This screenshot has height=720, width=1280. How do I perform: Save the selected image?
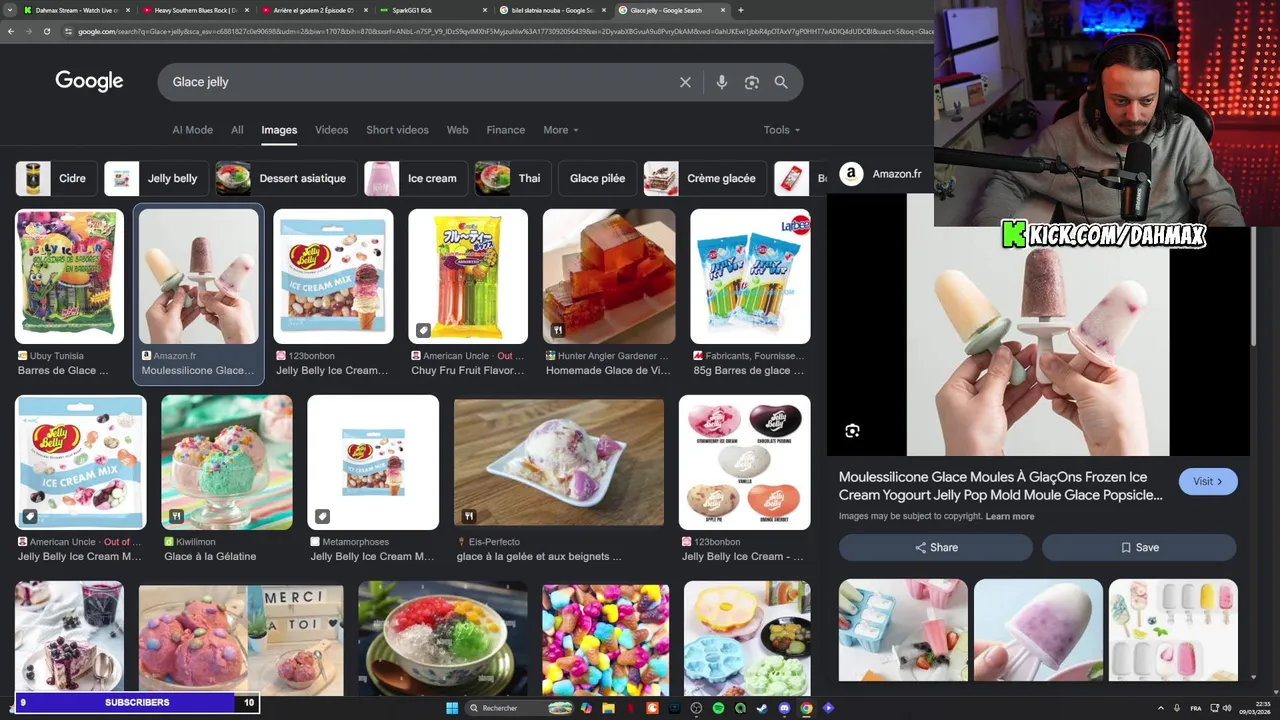[1139, 547]
